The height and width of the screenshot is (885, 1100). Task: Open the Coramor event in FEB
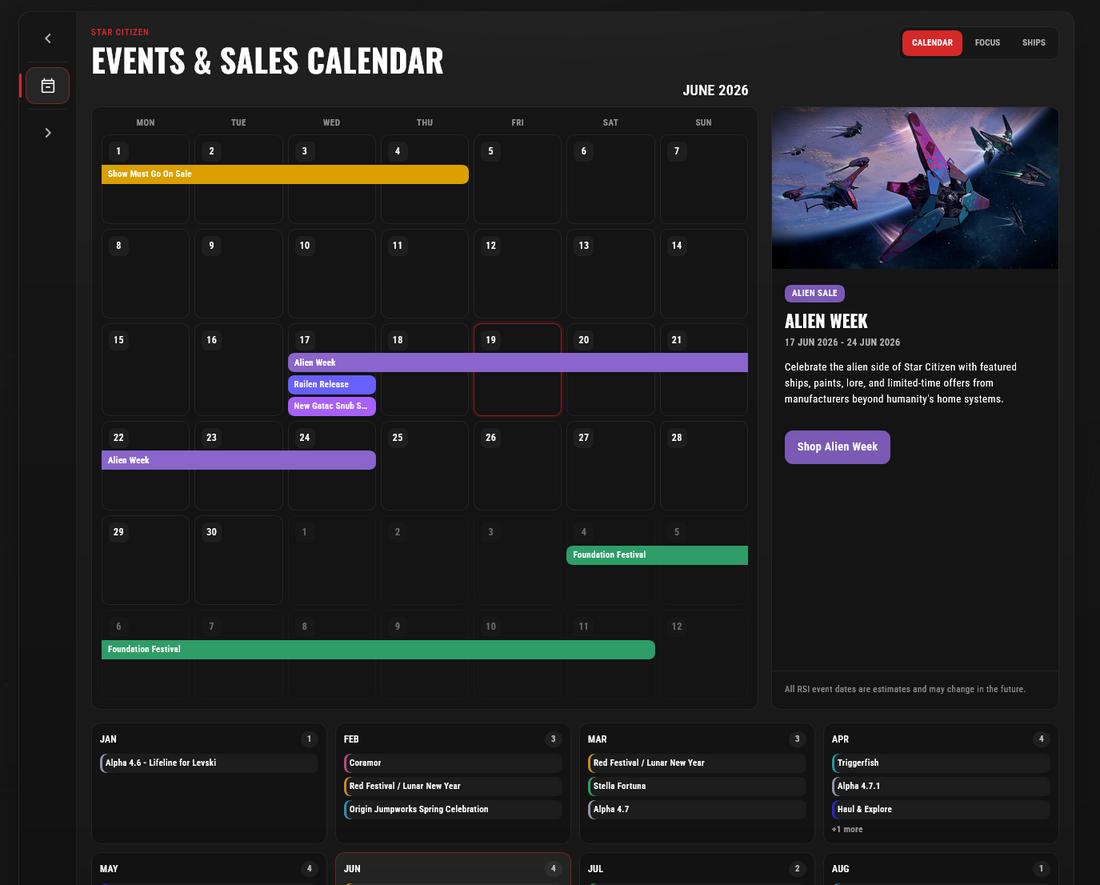[x=453, y=763]
